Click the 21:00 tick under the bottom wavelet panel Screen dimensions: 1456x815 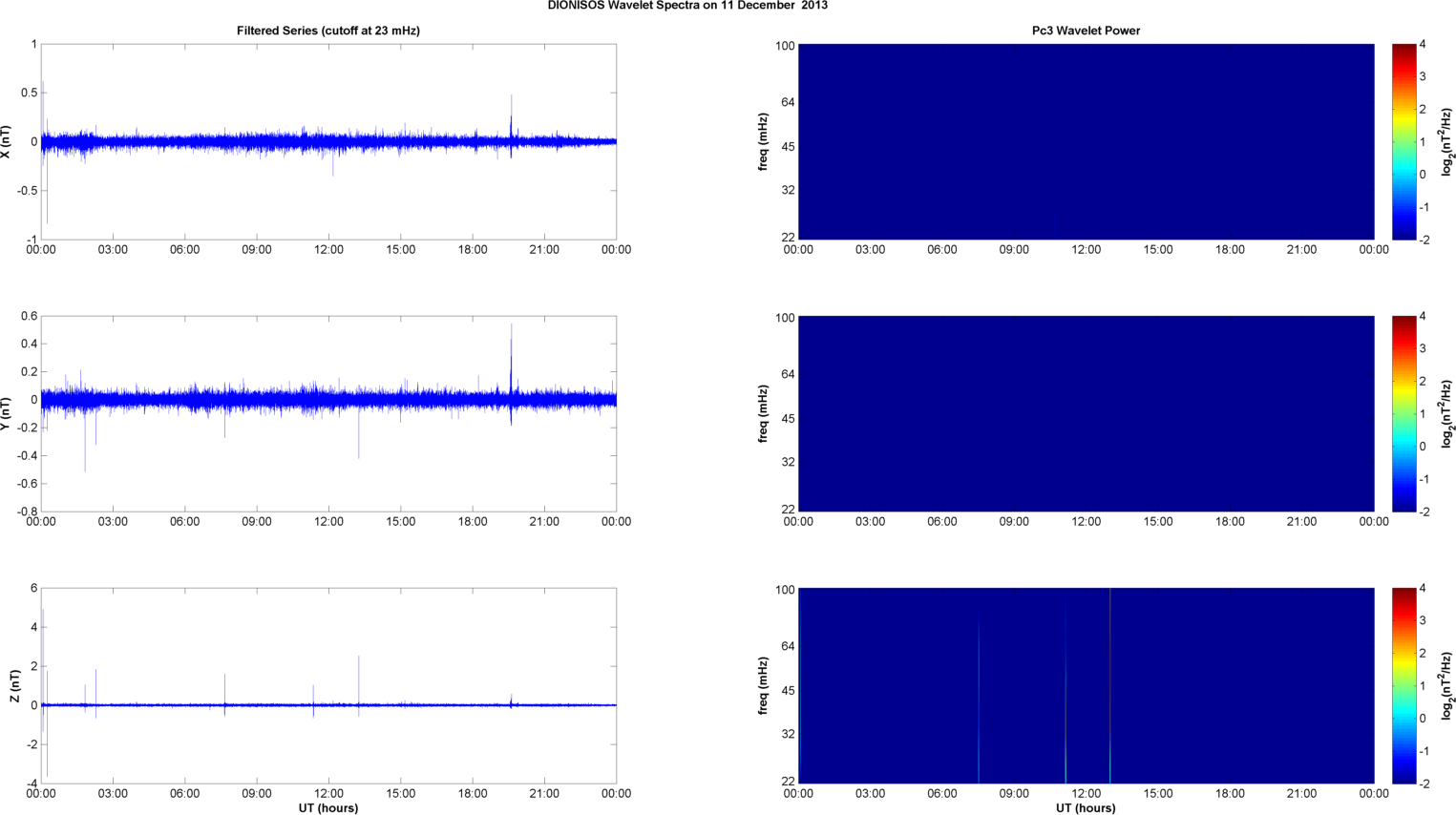pos(1302,794)
